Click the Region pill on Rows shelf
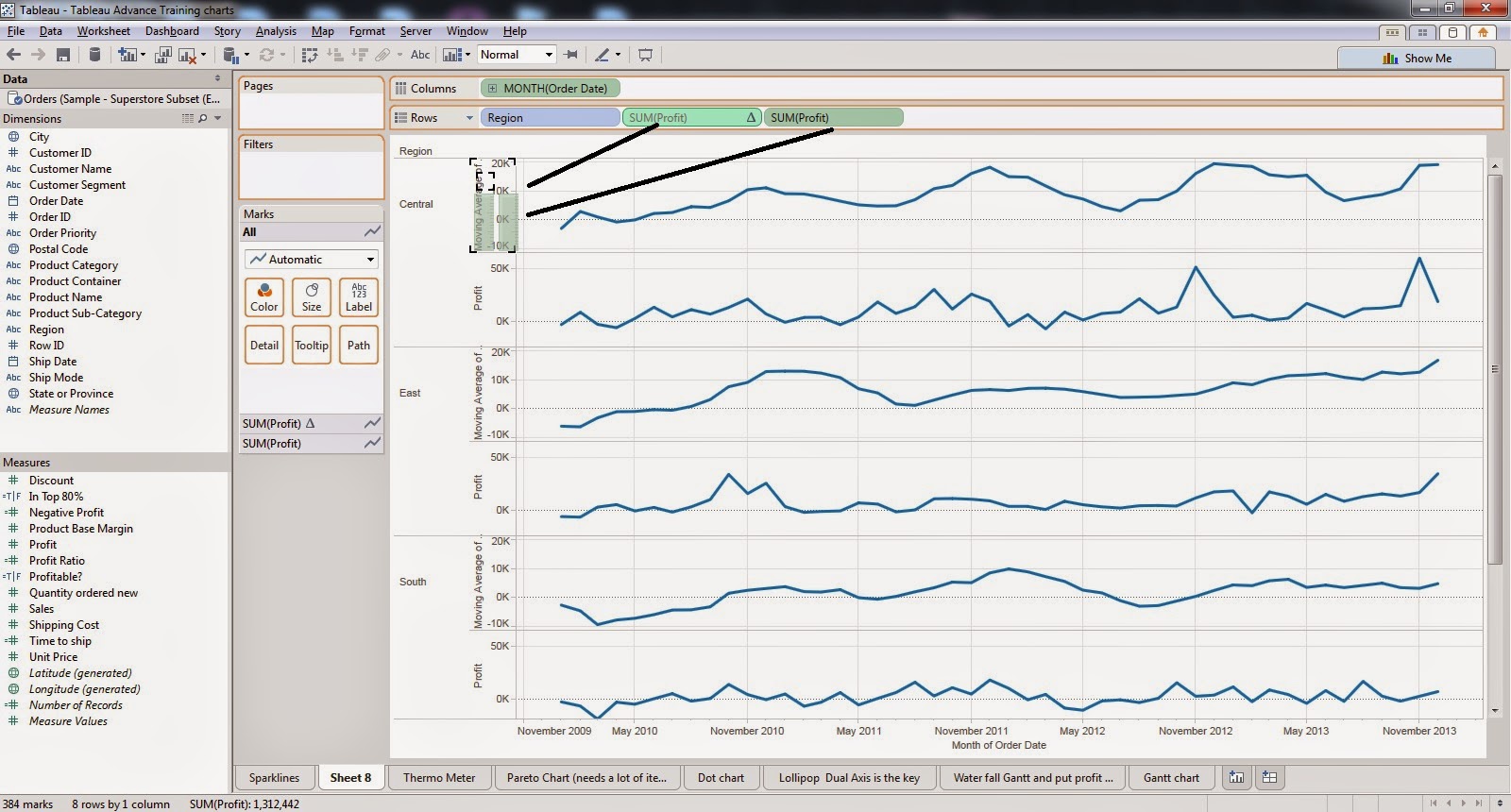The width and height of the screenshot is (1511, 812). [x=551, y=118]
